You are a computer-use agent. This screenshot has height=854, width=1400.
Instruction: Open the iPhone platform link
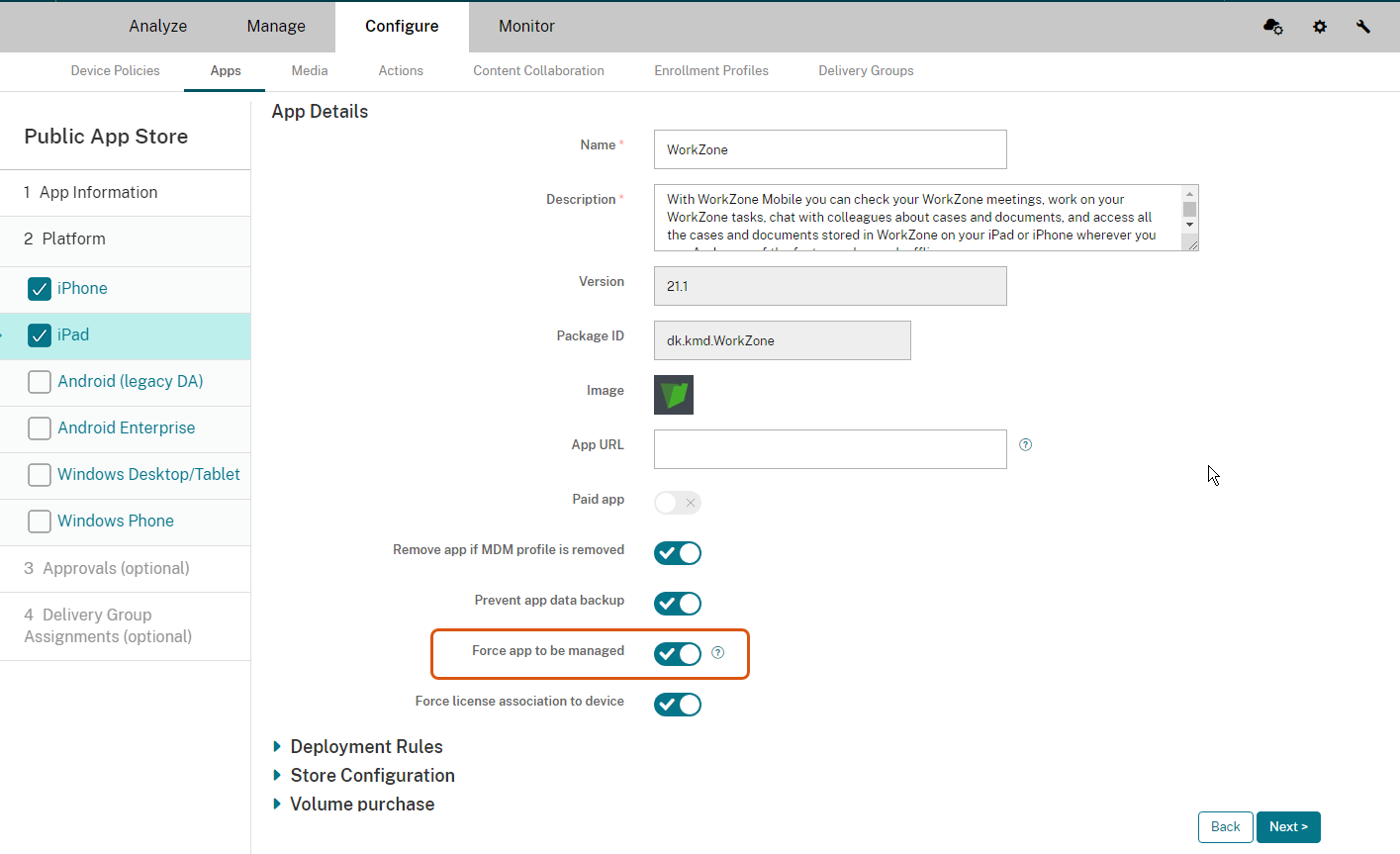(82, 289)
